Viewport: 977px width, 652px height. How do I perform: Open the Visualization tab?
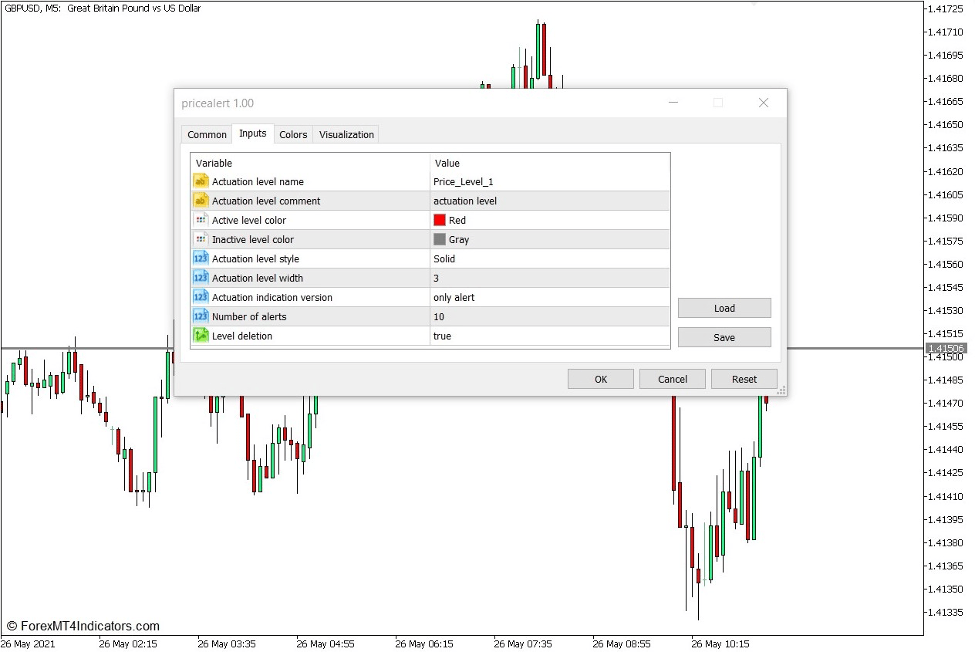pos(345,134)
